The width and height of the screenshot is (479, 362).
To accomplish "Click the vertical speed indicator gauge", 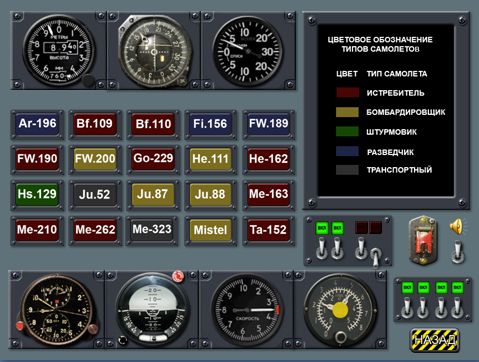I will click(248, 51).
